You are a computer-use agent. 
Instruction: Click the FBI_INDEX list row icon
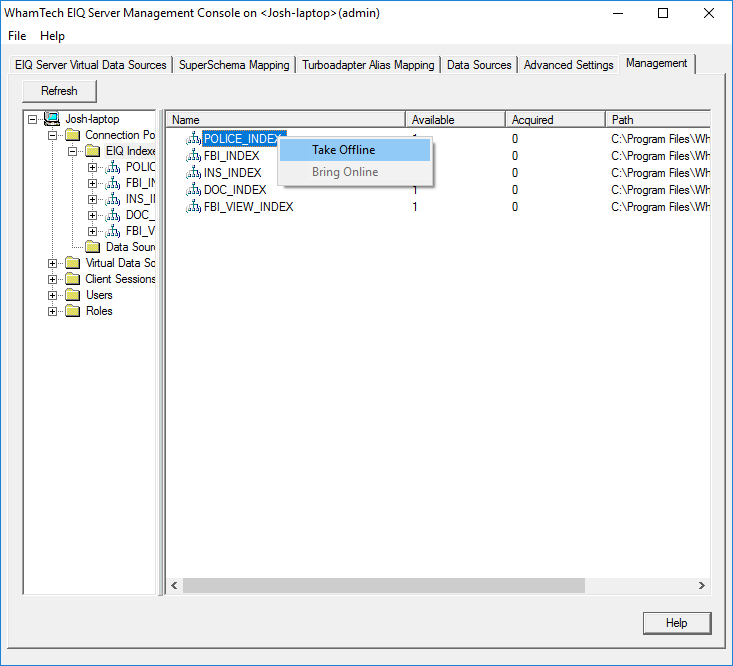(194, 156)
